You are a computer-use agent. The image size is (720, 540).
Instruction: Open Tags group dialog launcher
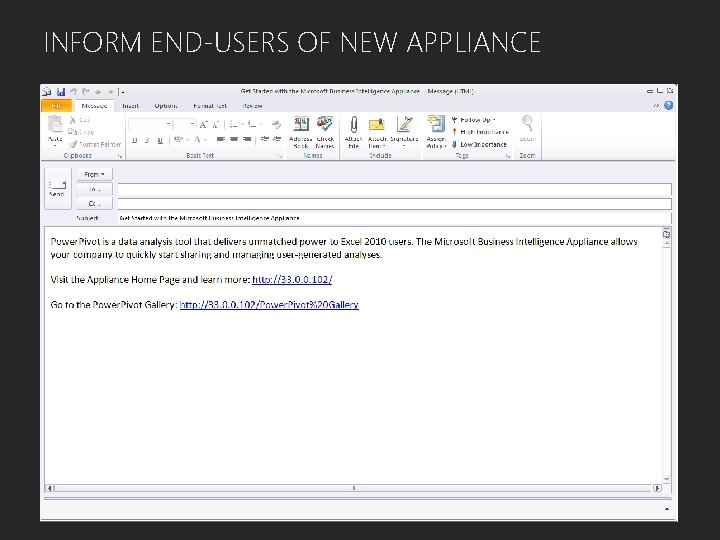click(x=508, y=156)
